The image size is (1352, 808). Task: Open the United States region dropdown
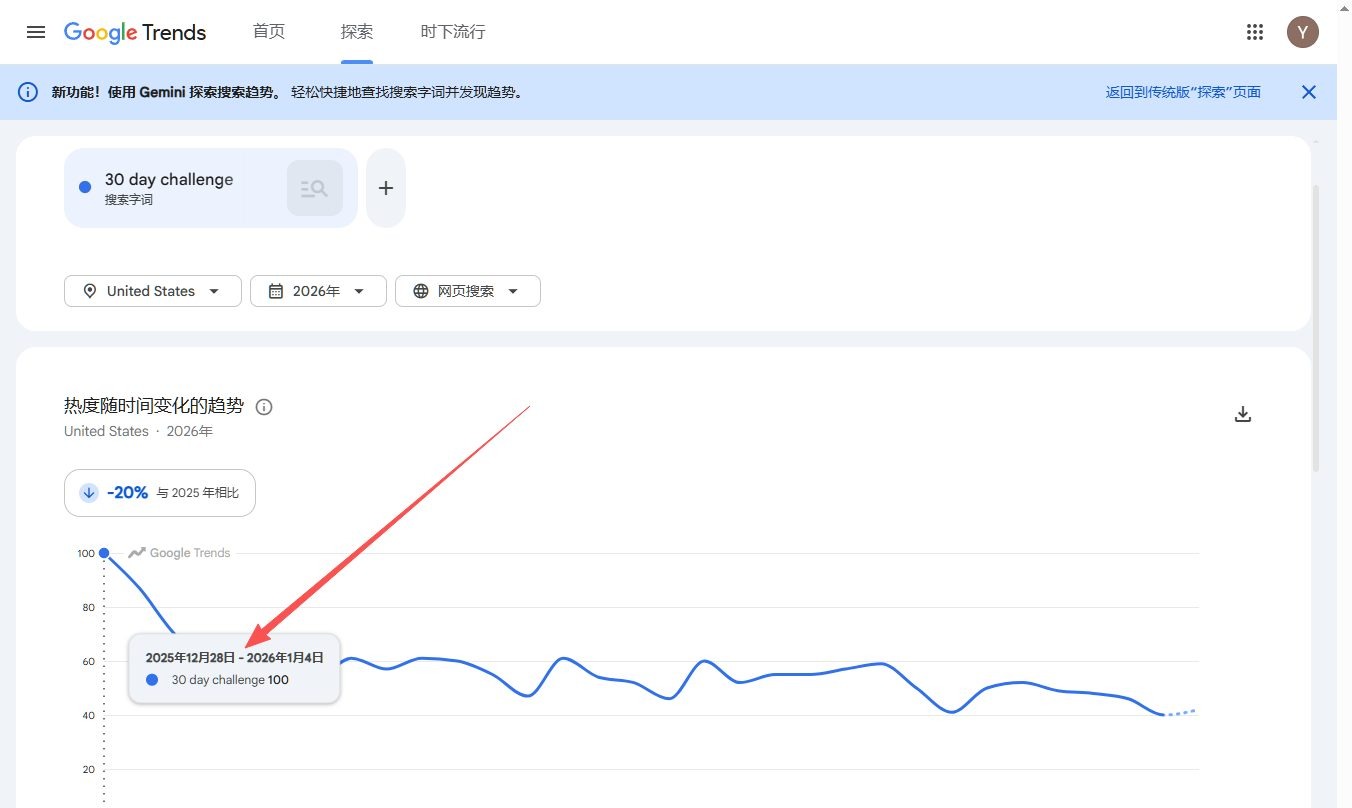click(153, 291)
